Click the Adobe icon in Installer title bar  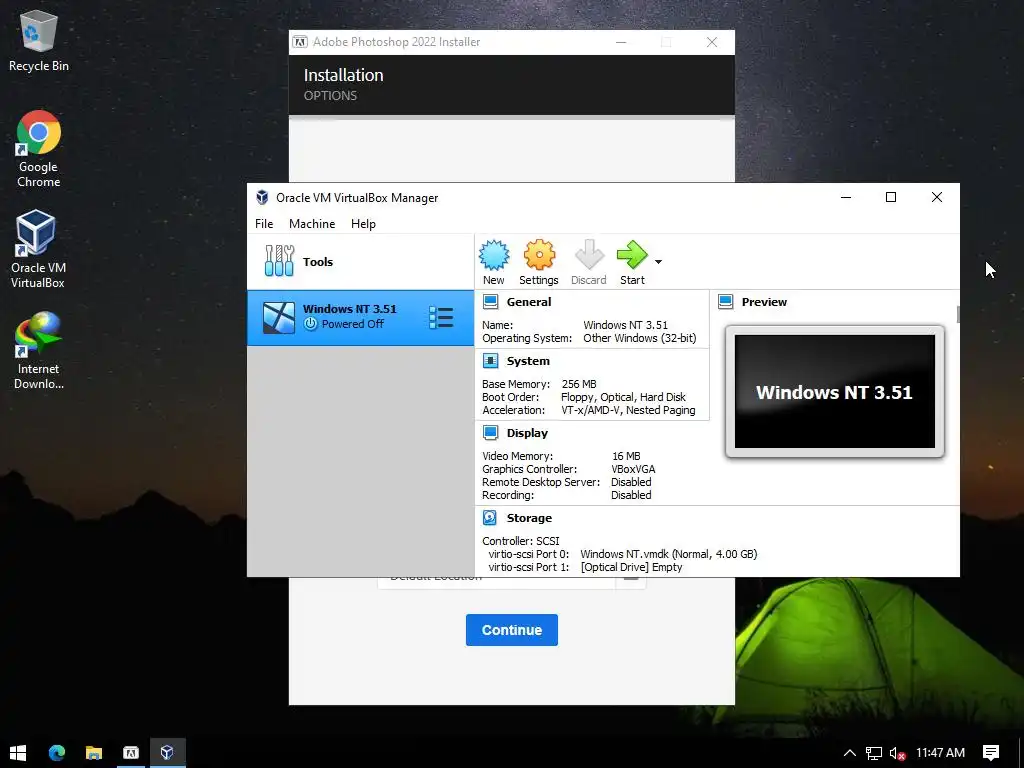tap(300, 42)
